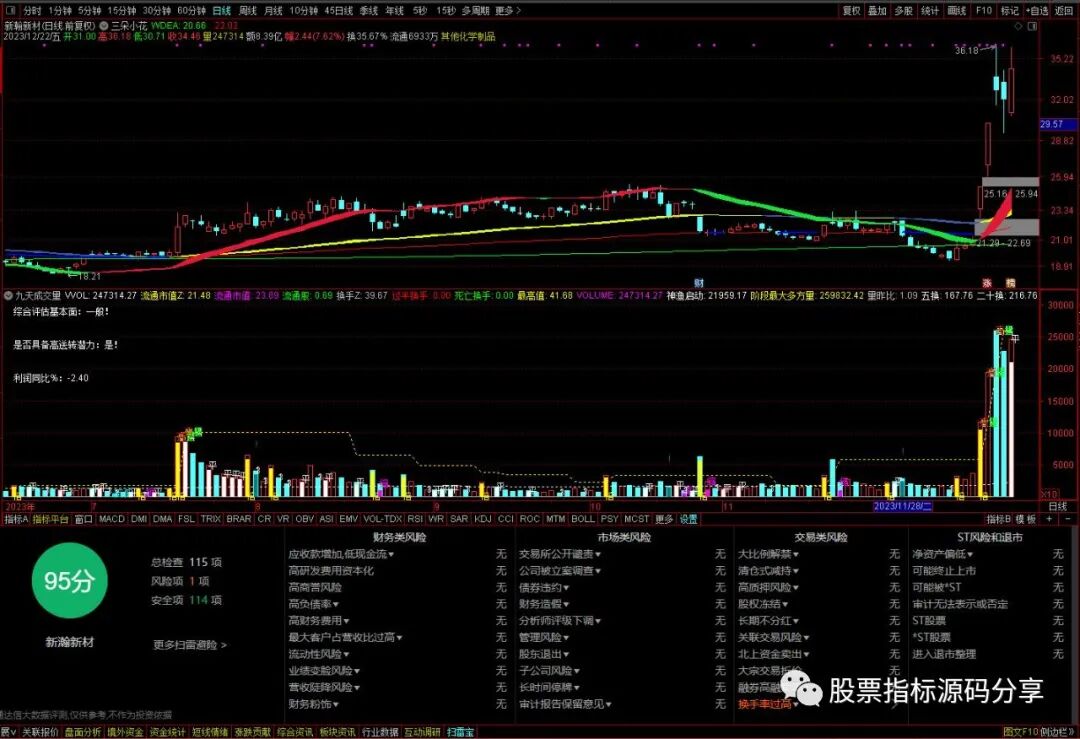Expand 大比例解禁 risk item
This screenshot has height=739, width=1080.
tap(769, 554)
